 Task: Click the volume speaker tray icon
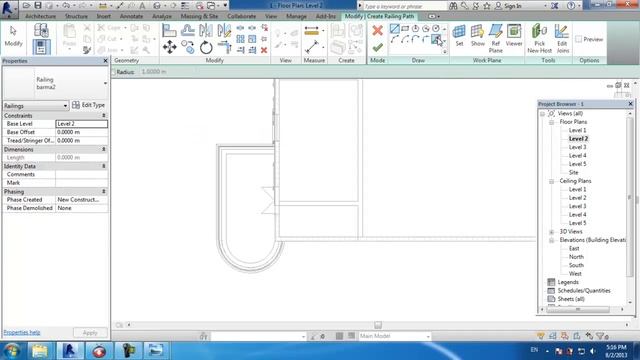(x=593, y=351)
